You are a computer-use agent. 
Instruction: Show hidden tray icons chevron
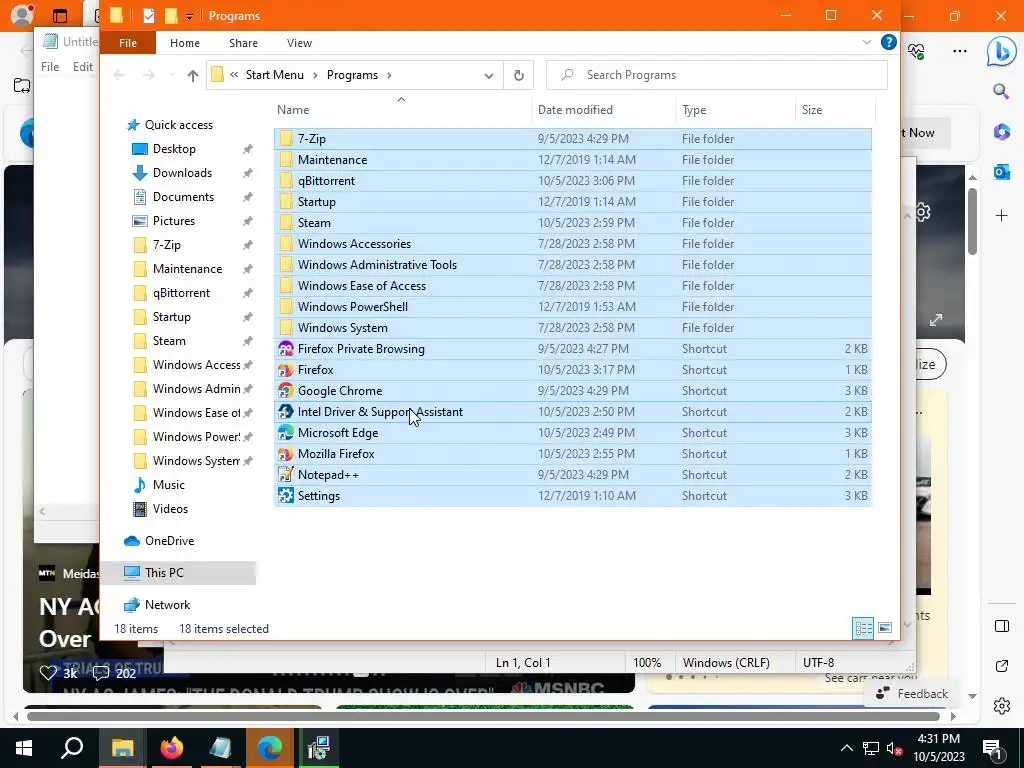click(846, 748)
